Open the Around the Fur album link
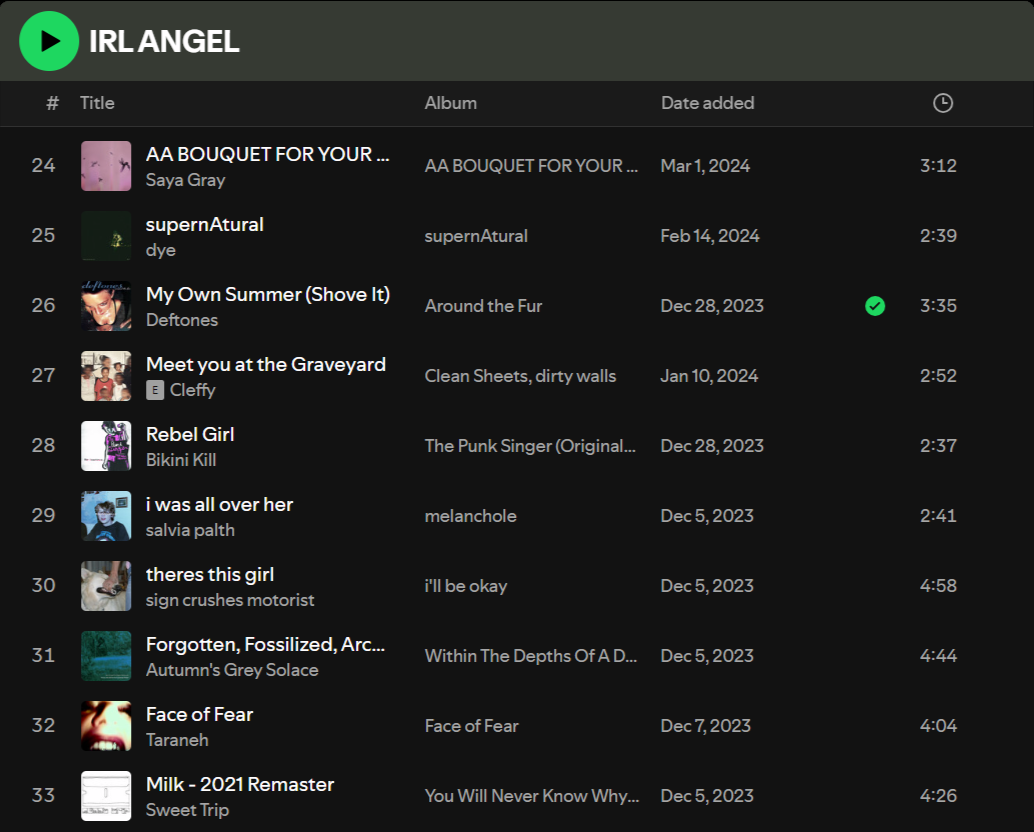The width and height of the screenshot is (1034, 832). pos(483,306)
